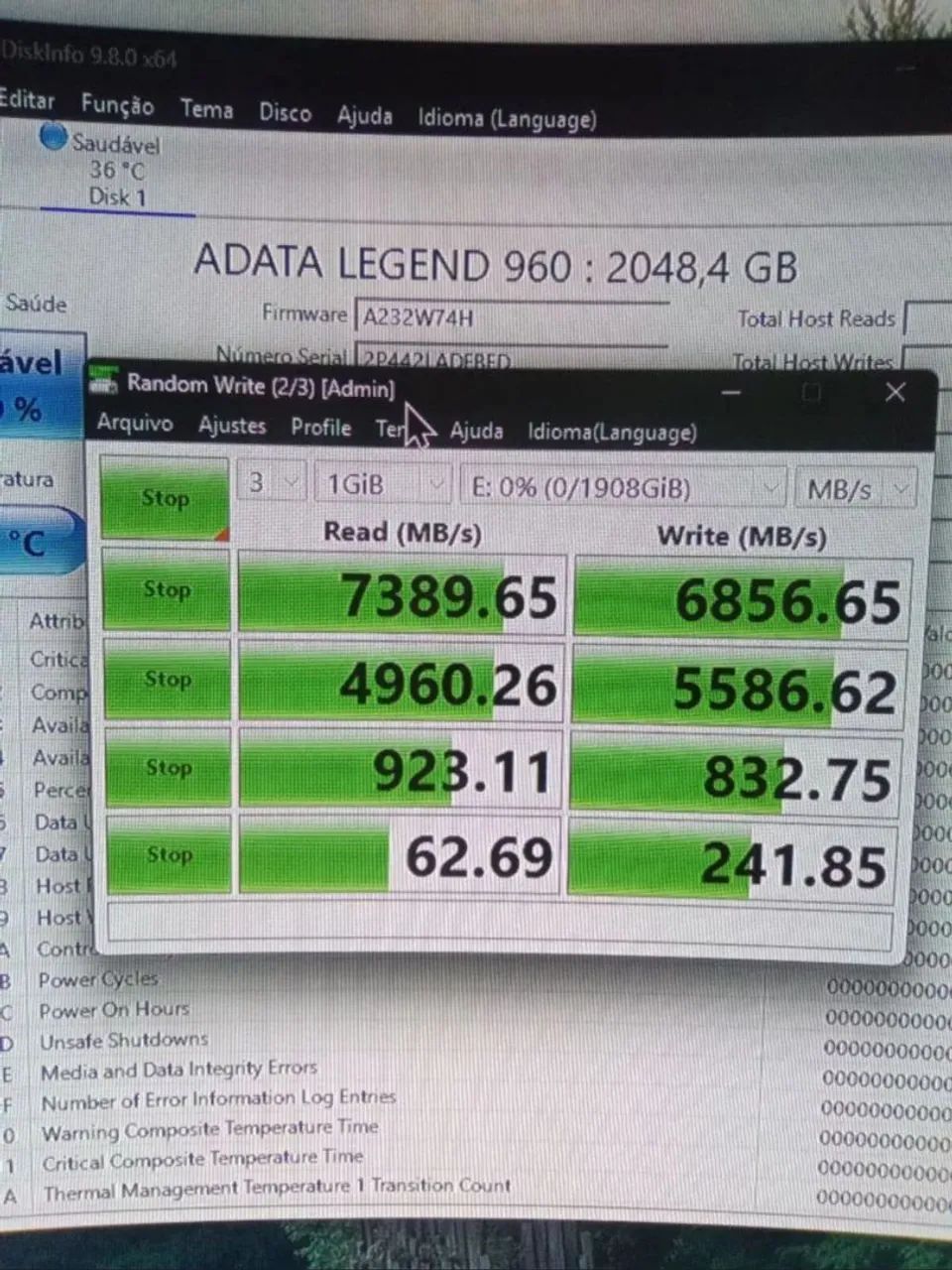Select Warning Composite Temperature Time row

click(210, 1130)
